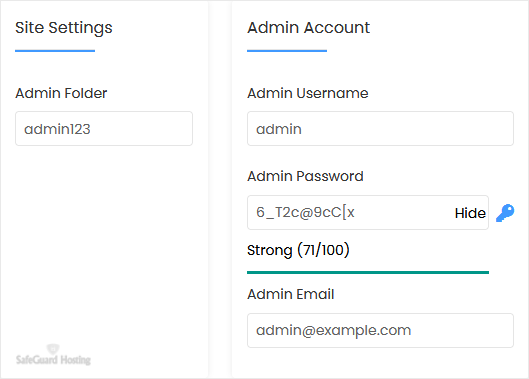Image resolution: width=529 pixels, height=379 pixels.
Task: Click the Admin Username label
Action: [308, 93]
